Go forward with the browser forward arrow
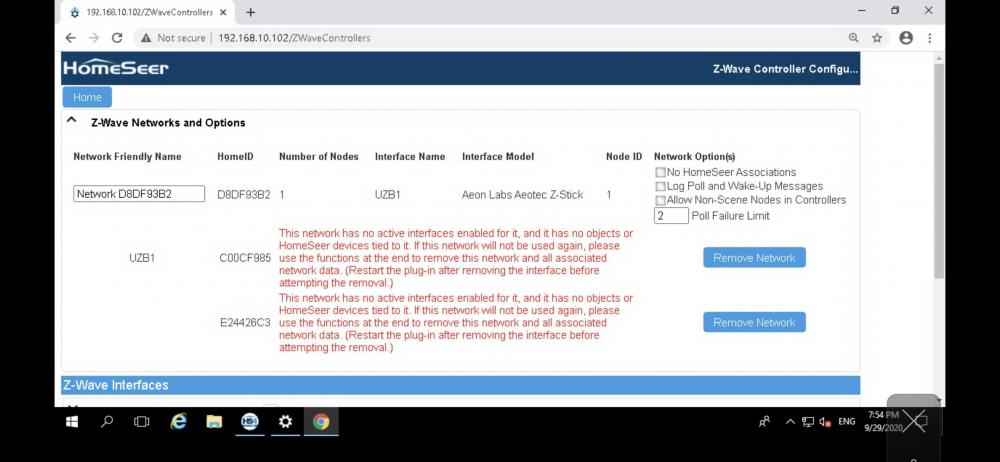 [93, 38]
